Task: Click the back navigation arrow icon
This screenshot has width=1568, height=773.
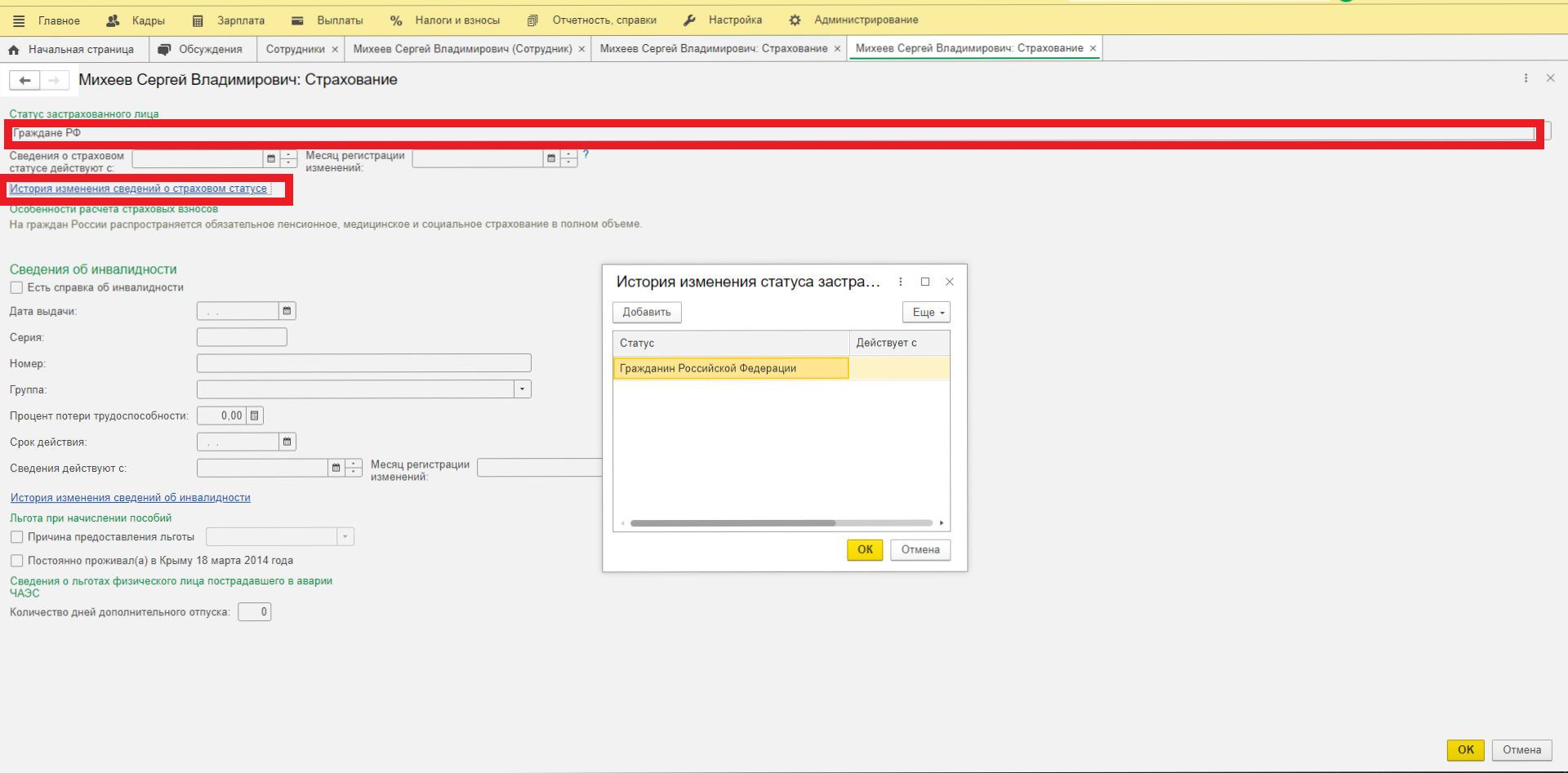Action: pos(24,80)
